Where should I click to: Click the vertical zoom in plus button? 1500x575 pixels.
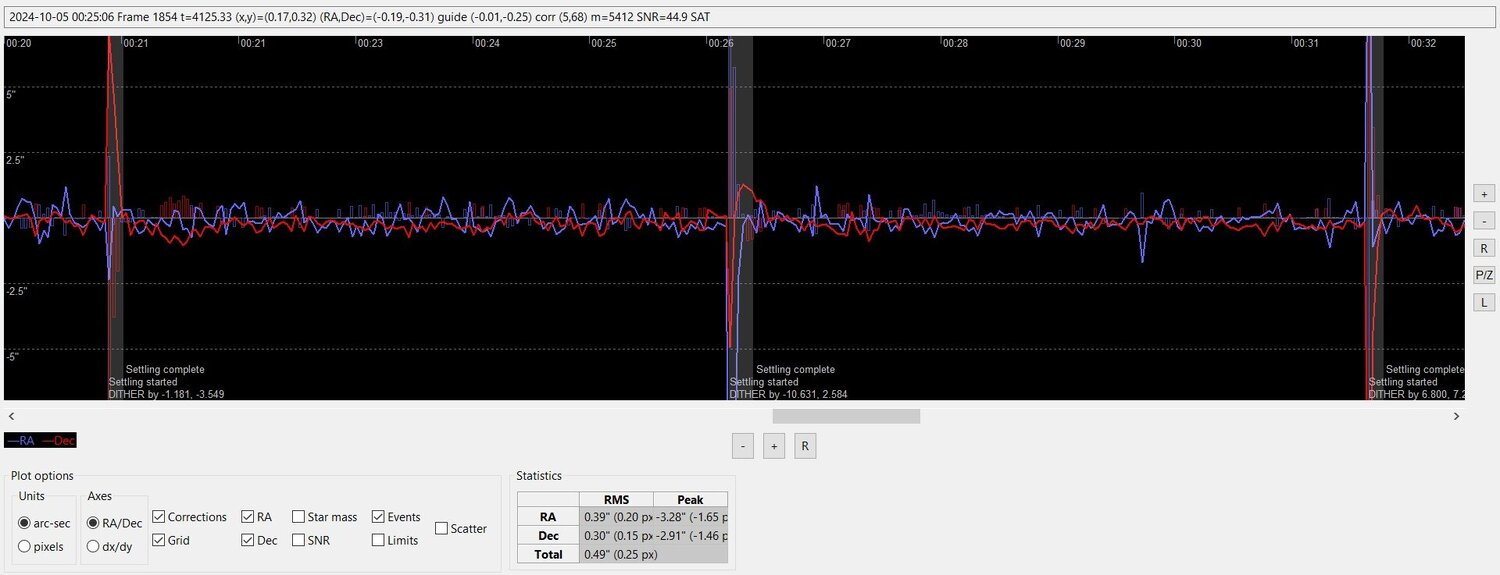(x=1484, y=194)
